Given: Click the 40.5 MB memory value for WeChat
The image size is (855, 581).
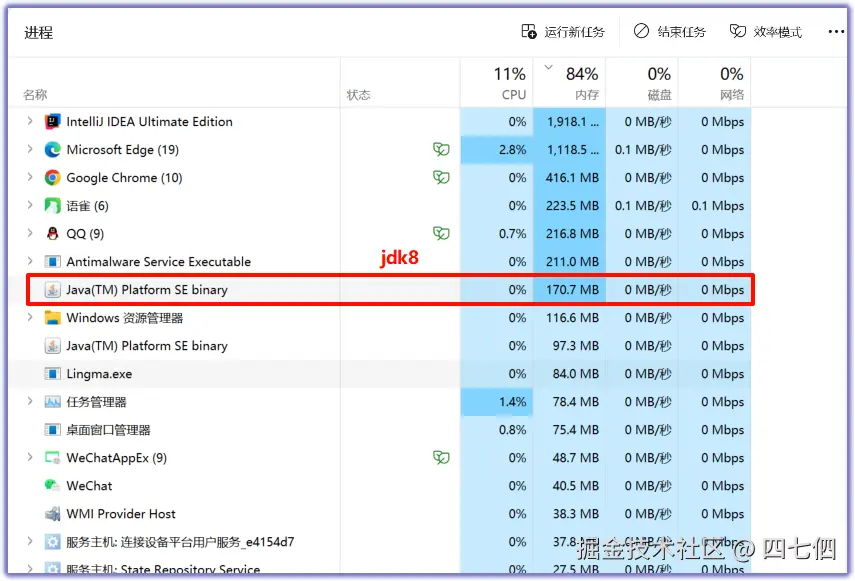Looking at the screenshot, I should click(575, 486).
